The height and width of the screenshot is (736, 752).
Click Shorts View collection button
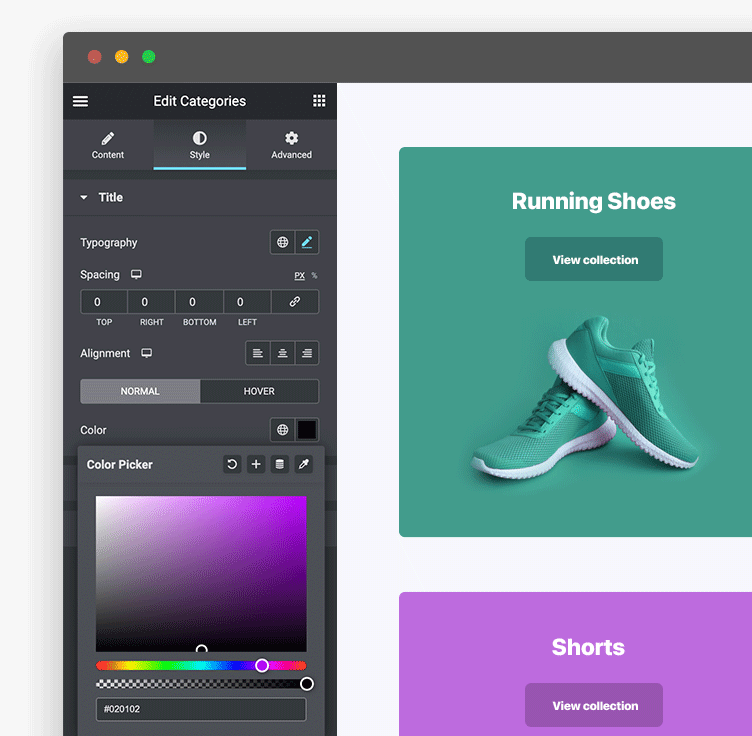[x=594, y=706]
